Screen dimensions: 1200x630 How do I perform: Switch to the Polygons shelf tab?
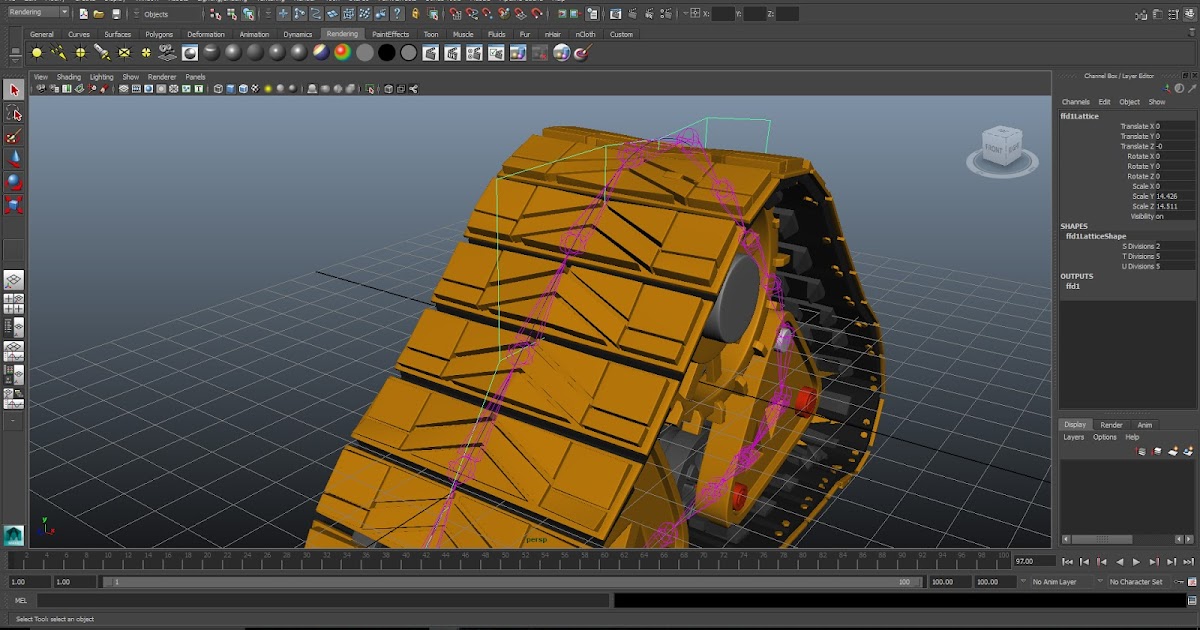point(159,33)
